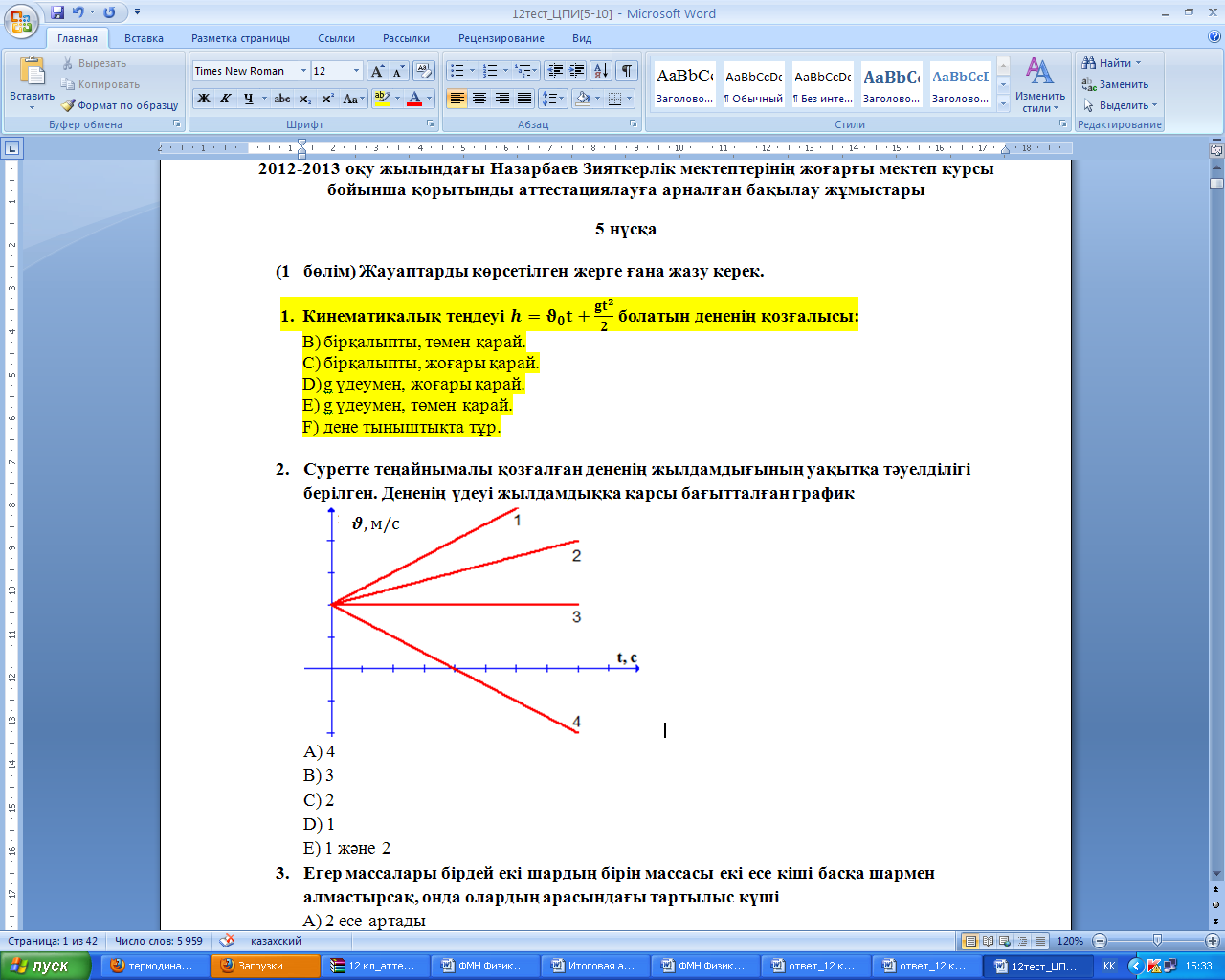Click the multilevel list icon
This screenshot has width=1225, height=980.
pos(523,71)
